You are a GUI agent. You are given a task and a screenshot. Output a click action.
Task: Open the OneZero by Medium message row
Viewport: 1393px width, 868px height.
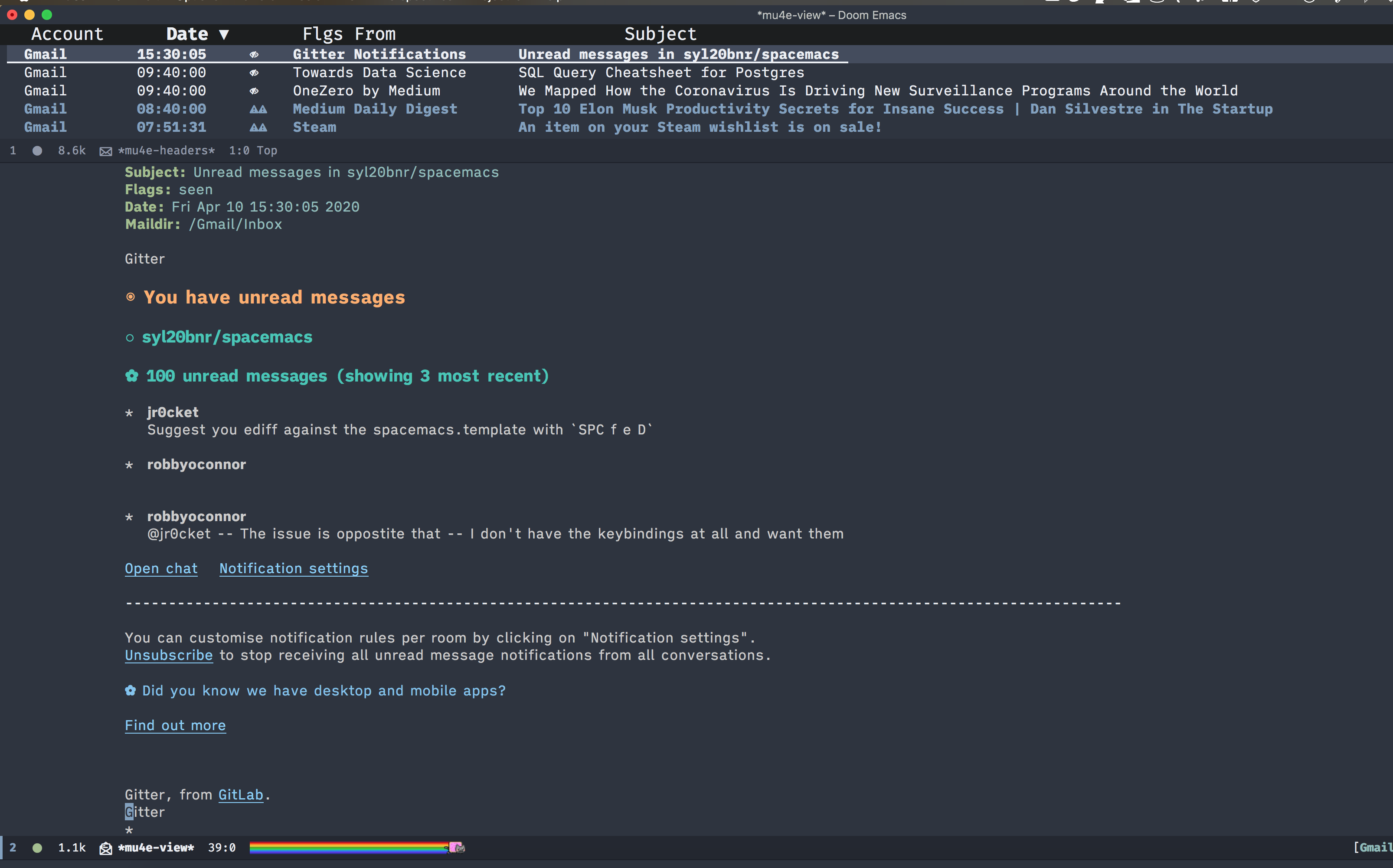click(366, 91)
